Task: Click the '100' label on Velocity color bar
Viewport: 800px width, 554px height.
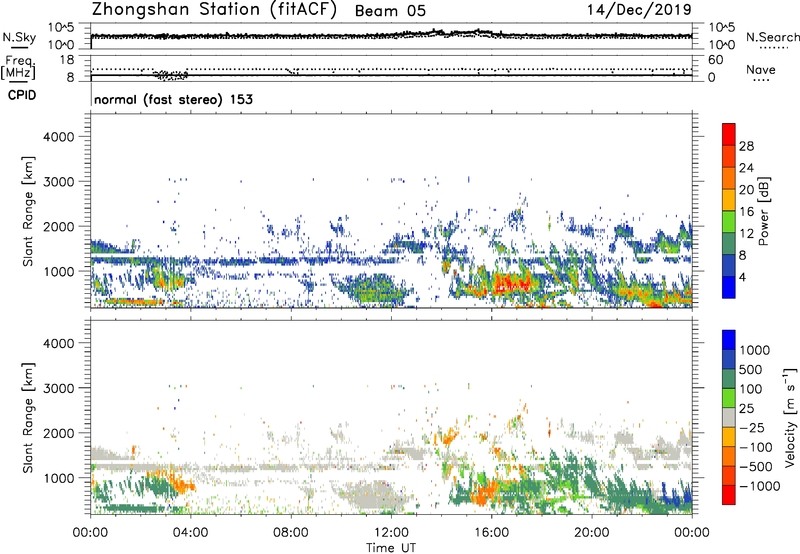Action: point(751,389)
